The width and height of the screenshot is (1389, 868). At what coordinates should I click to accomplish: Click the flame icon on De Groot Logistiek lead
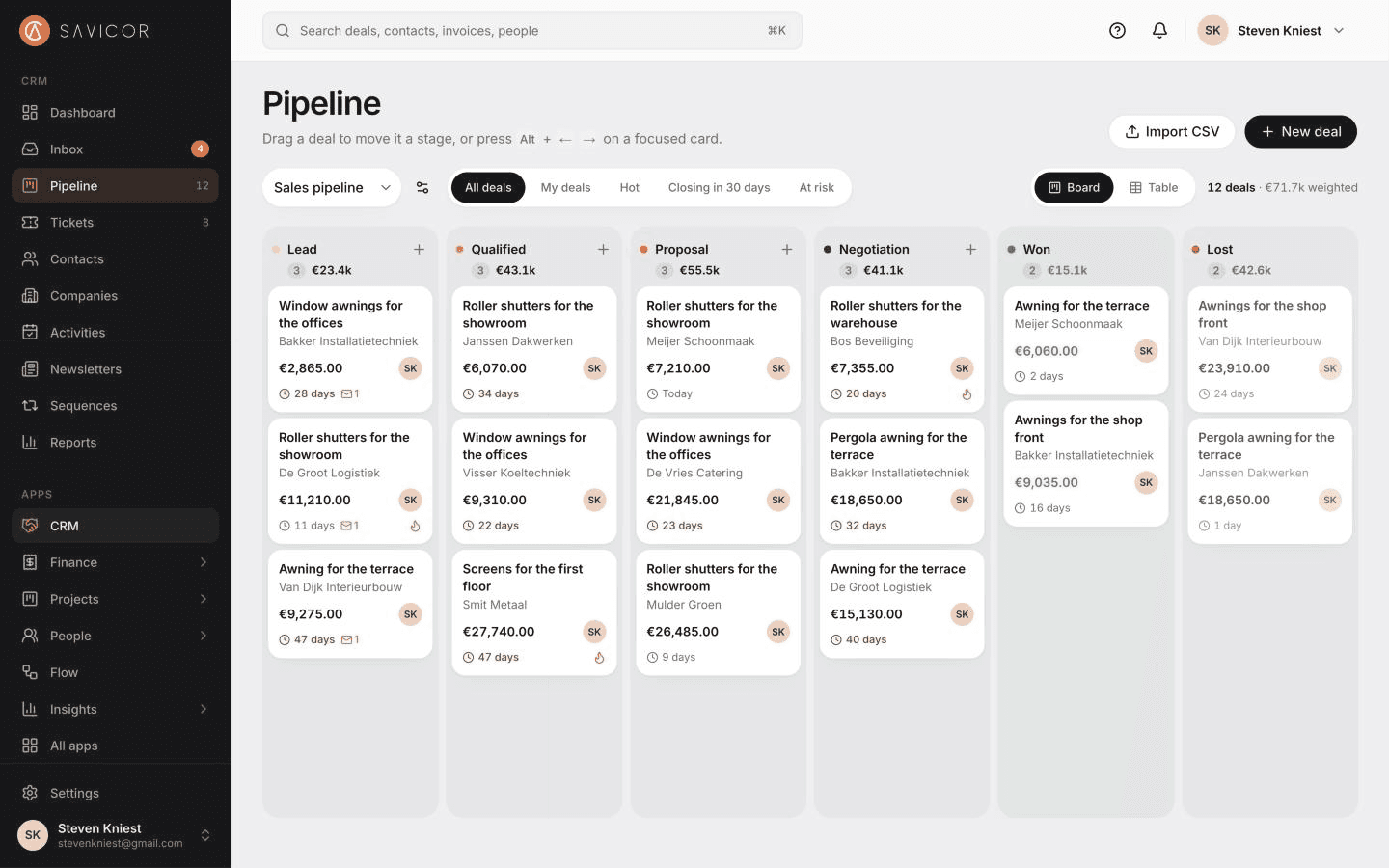pyautogui.click(x=415, y=527)
